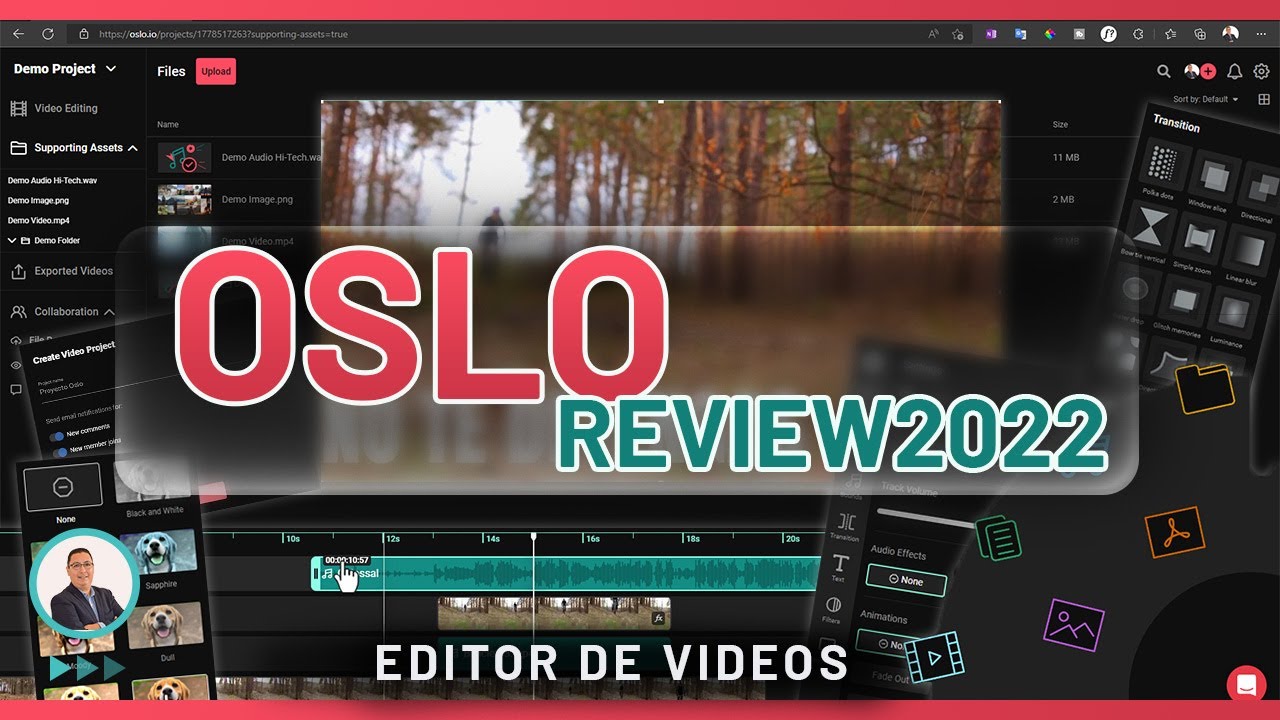Open the chat support bubble
The height and width of the screenshot is (720, 1280).
click(1246, 685)
